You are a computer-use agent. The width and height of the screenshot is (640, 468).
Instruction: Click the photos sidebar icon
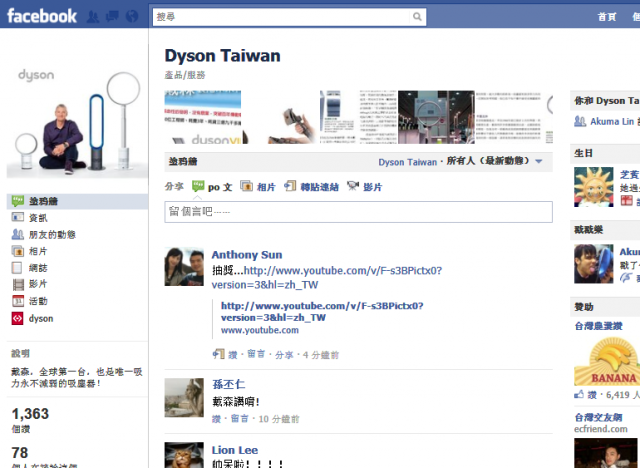click(x=18, y=251)
